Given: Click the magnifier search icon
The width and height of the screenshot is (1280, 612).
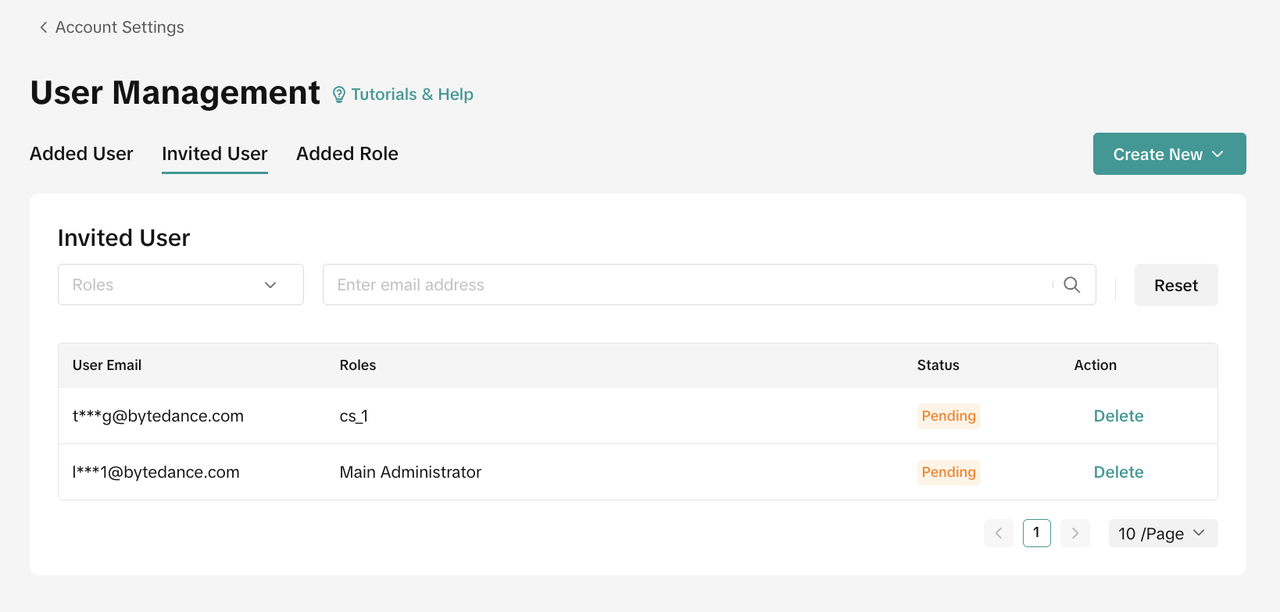Looking at the screenshot, I should click(x=1072, y=285).
